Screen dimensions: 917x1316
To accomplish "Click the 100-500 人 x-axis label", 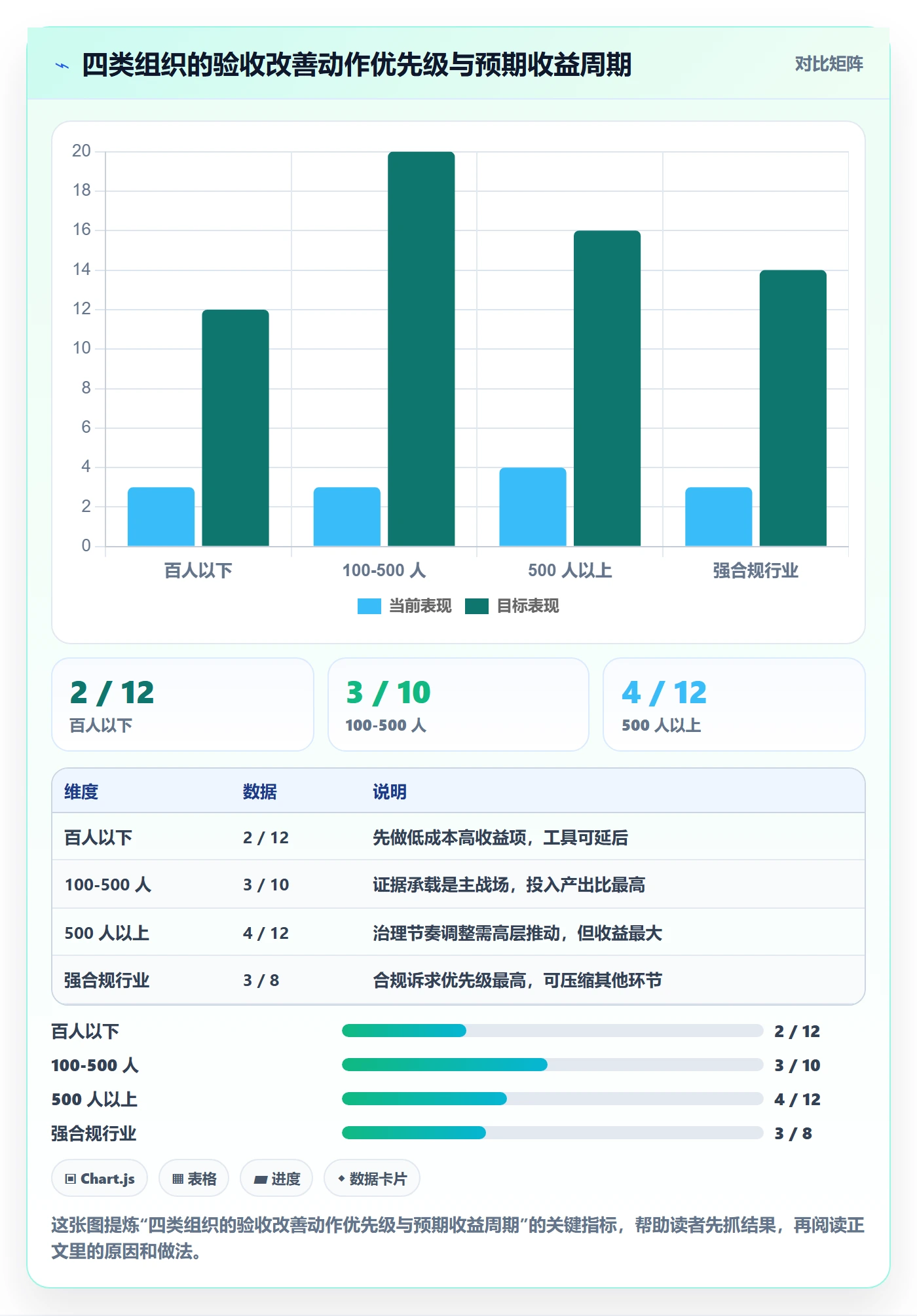I will pyautogui.click(x=384, y=570).
